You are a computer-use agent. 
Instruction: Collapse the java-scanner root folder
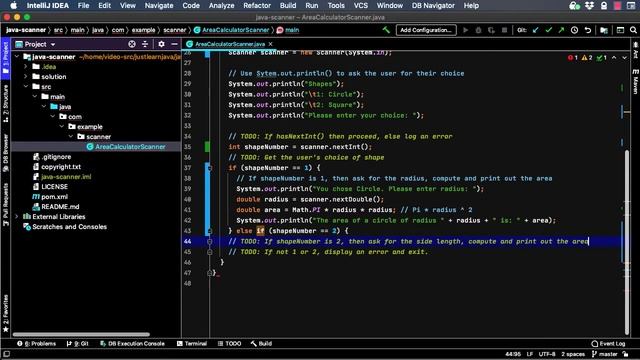pyautogui.click(x=17, y=57)
